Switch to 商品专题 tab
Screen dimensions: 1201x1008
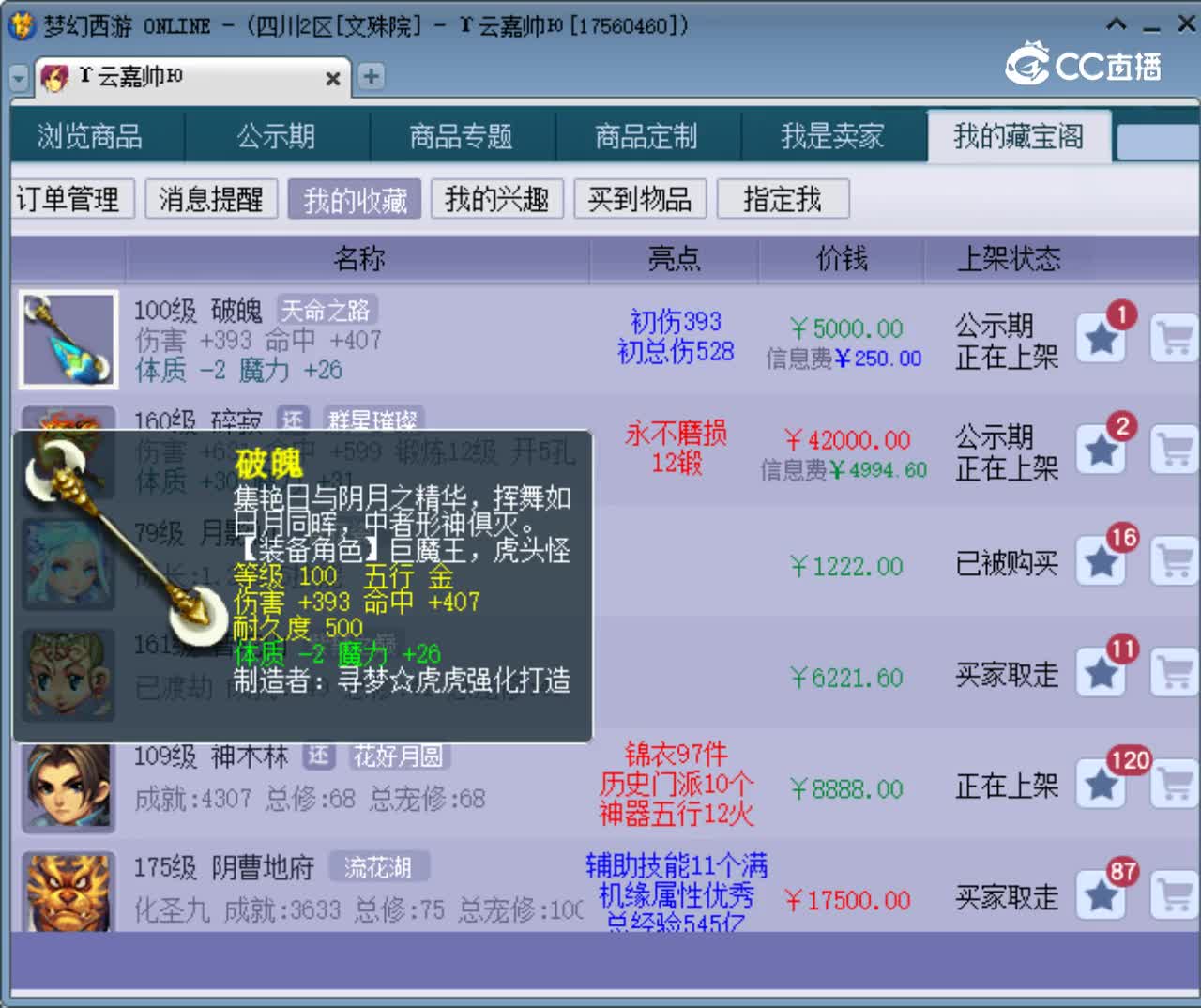pyautogui.click(x=461, y=136)
